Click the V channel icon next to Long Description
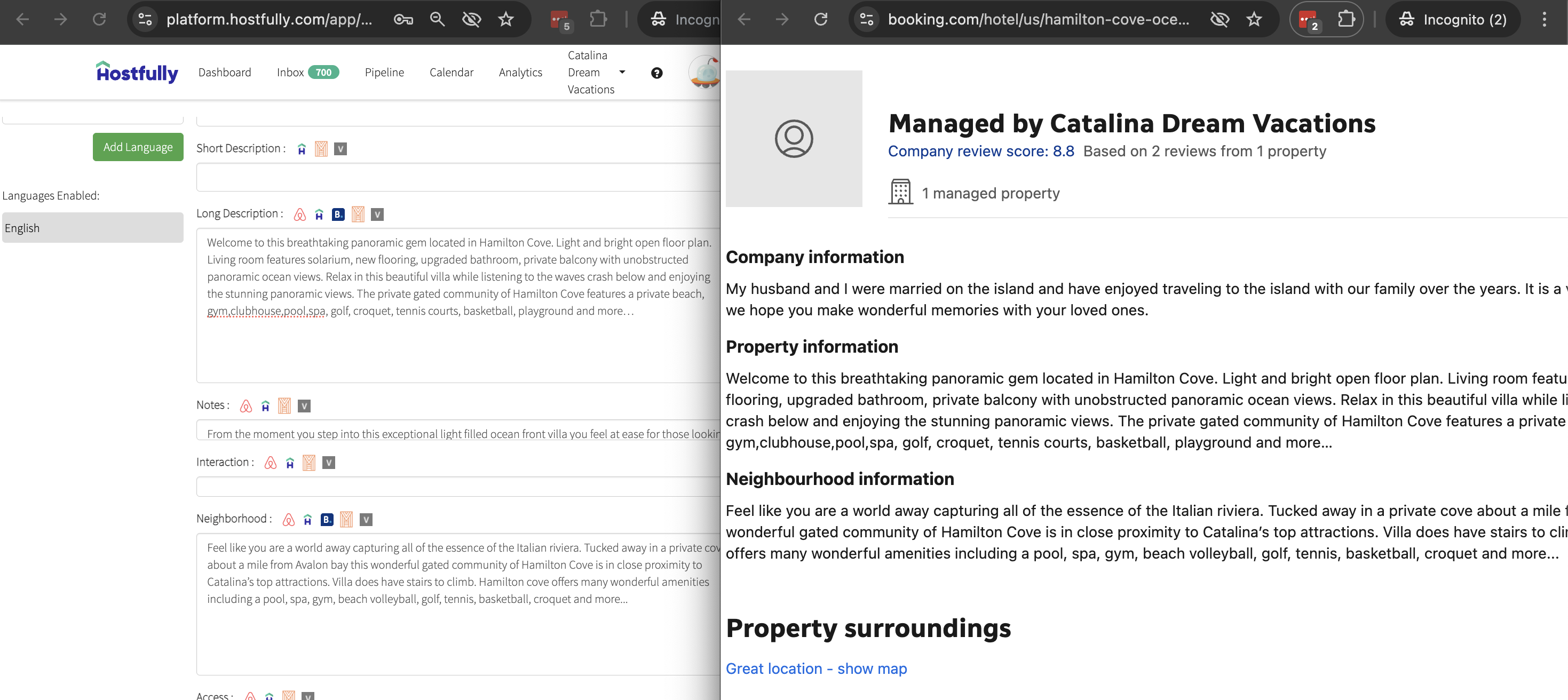Image resolution: width=1568 pixels, height=700 pixels. tap(377, 214)
